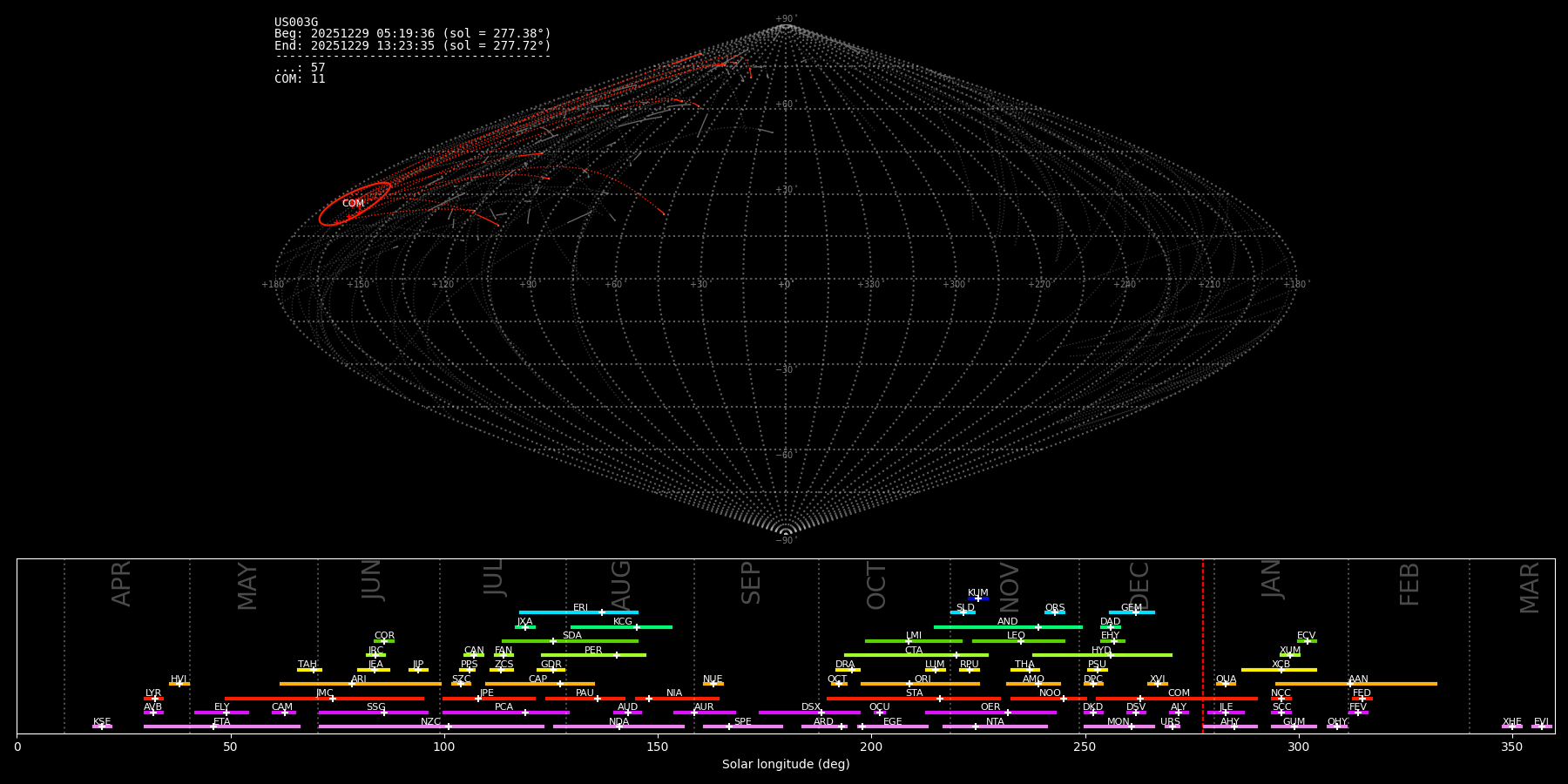Click the 250 tick on solar longitude axis
This screenshot has width=1568, height=784.
point(1085,747)
